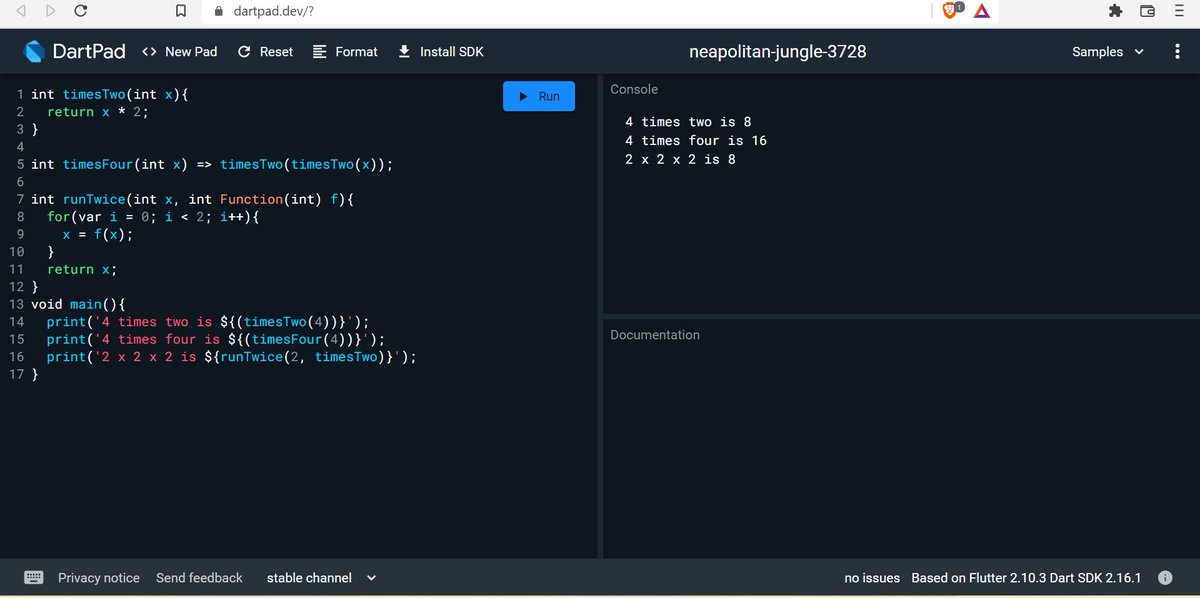Open the extensions puzzle icon

(1116, 11)
